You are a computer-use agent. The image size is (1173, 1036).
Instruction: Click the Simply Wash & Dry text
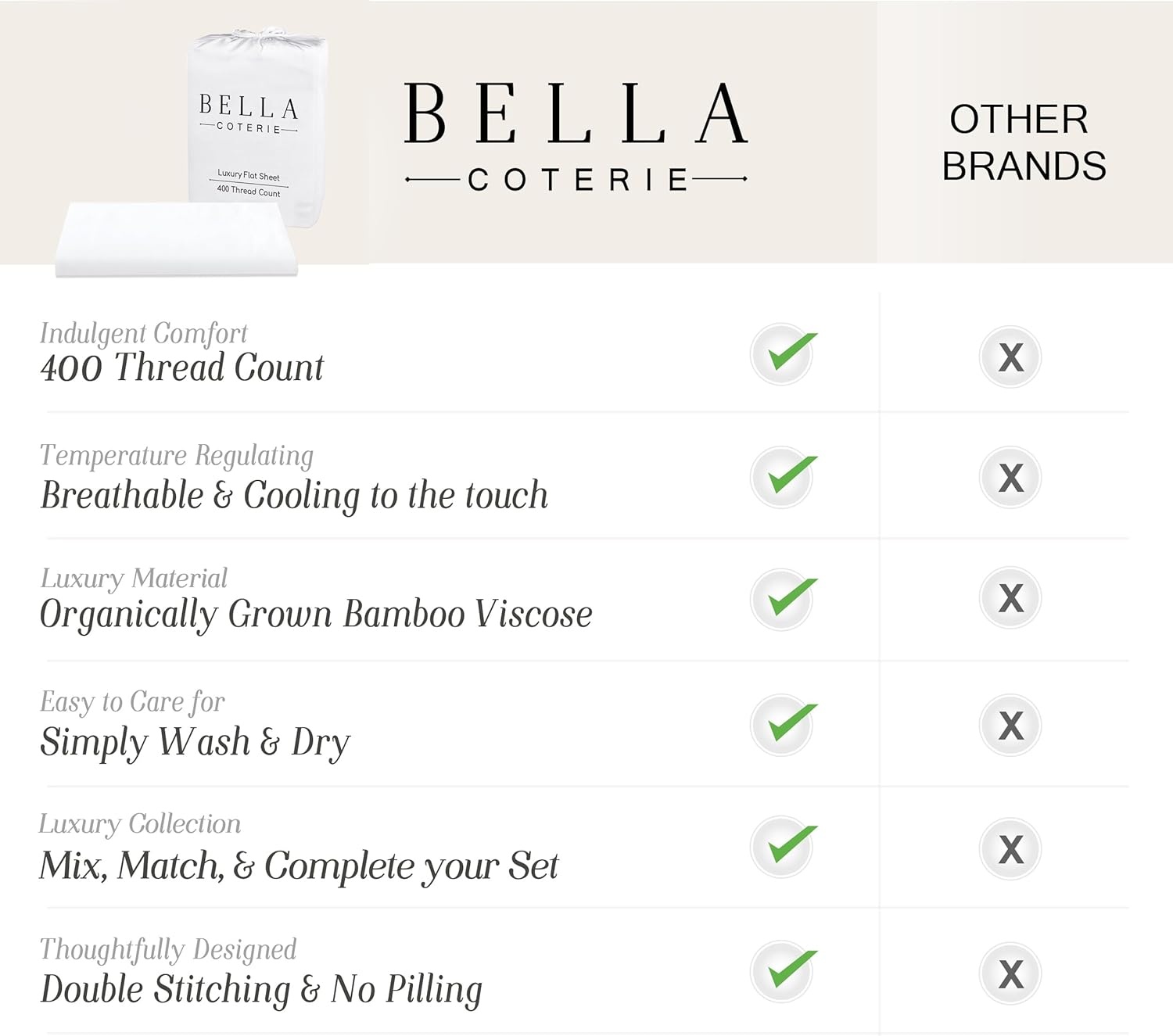(195, 742)
